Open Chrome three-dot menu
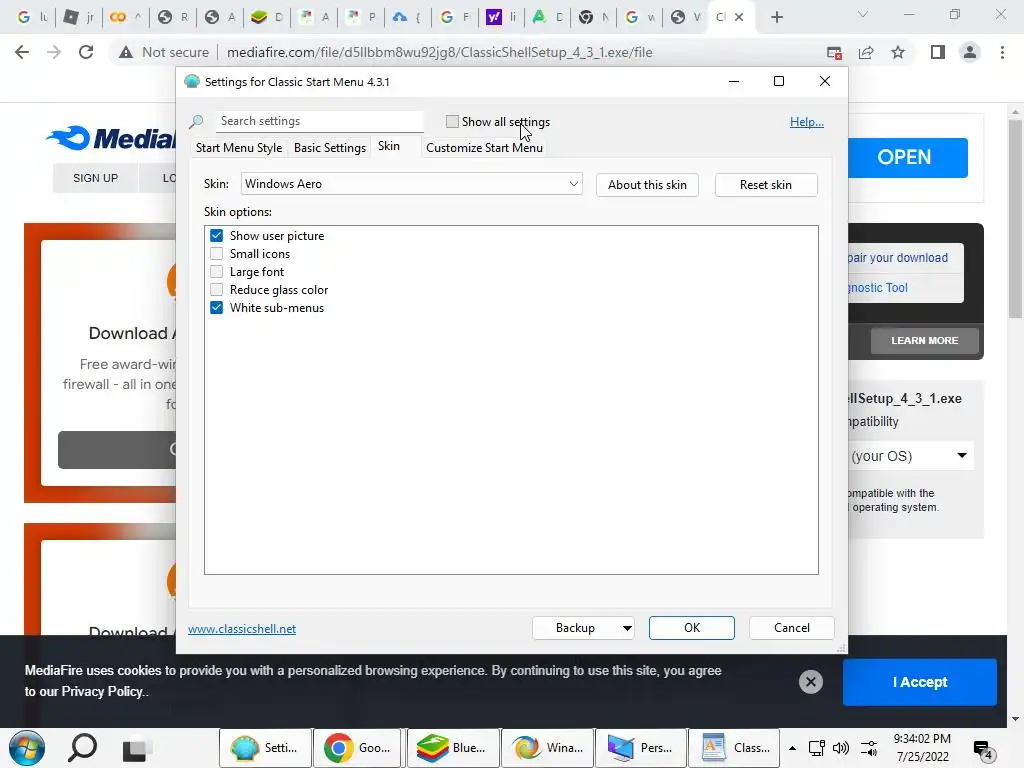This screenshot has height=768, width=1024. (1002, 52)
